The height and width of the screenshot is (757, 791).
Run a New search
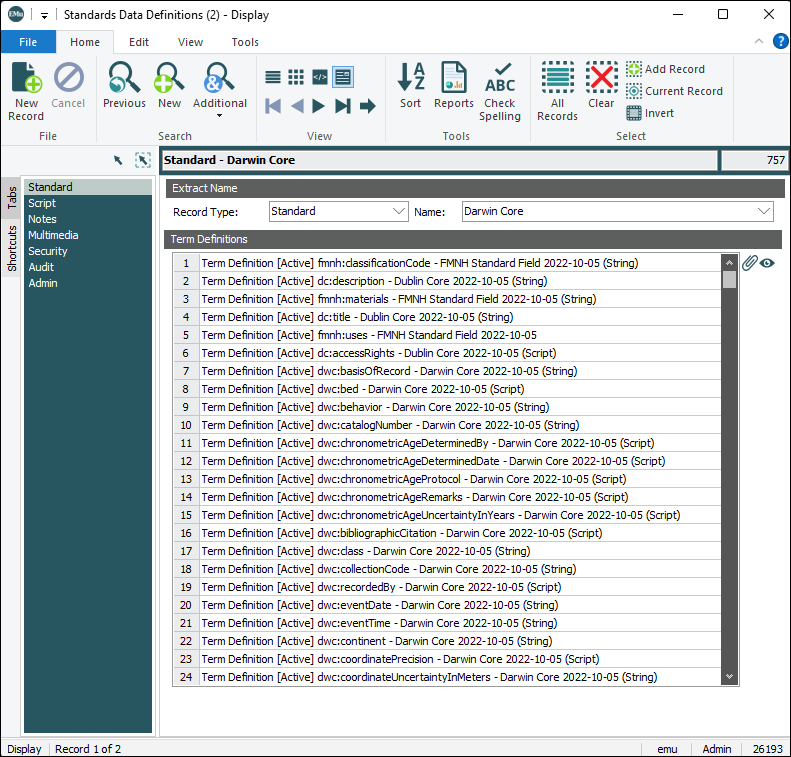tap(169, 79)
